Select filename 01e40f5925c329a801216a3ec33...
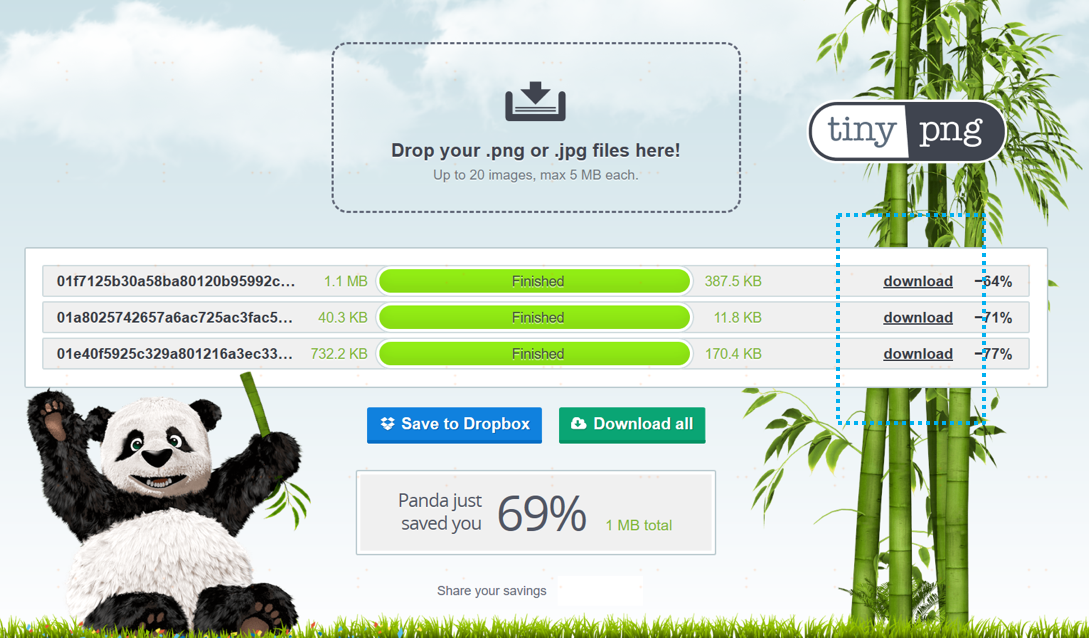This screenshot has height=638, width=1089. point(175,353)
